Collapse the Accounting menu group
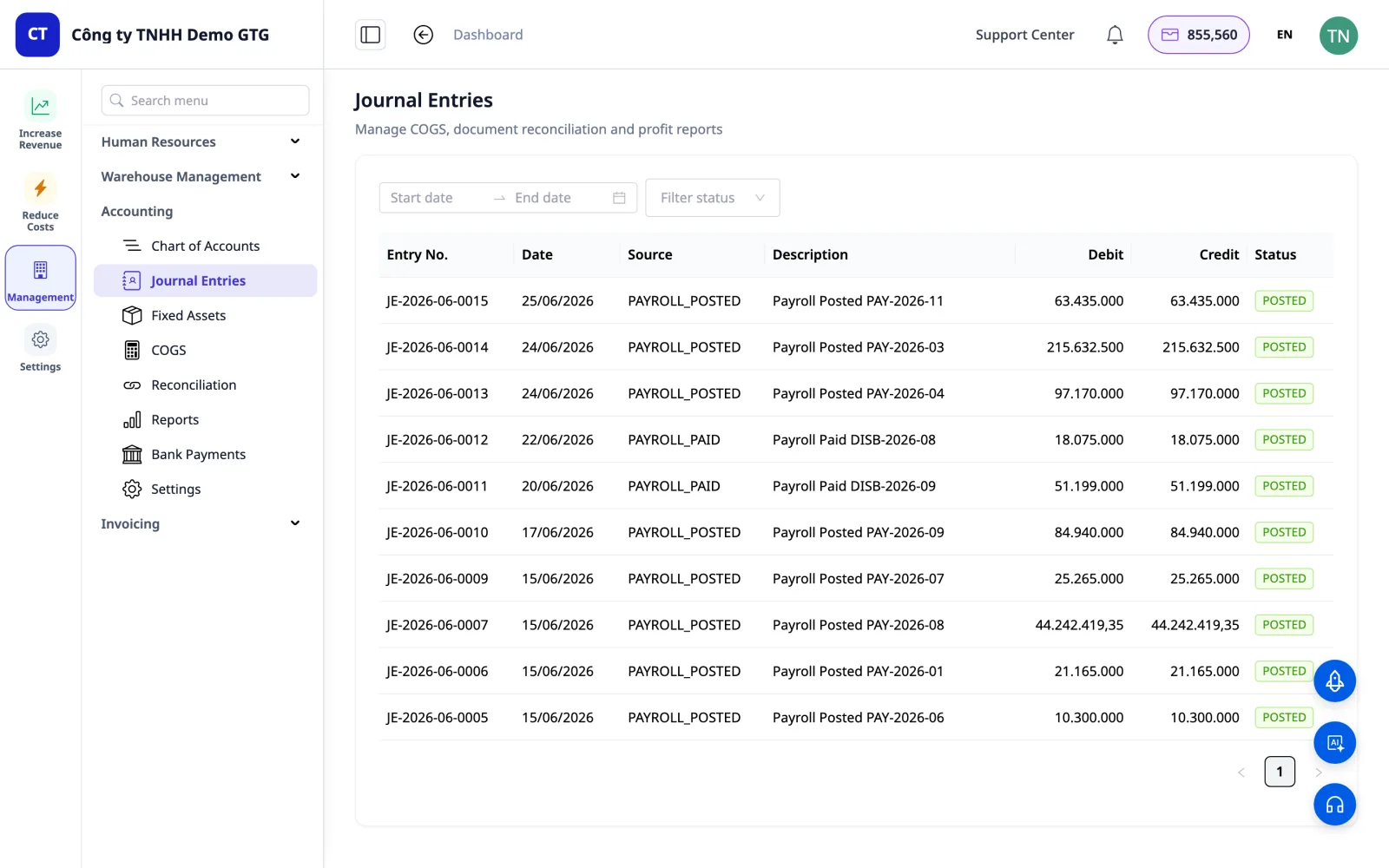 137,211
